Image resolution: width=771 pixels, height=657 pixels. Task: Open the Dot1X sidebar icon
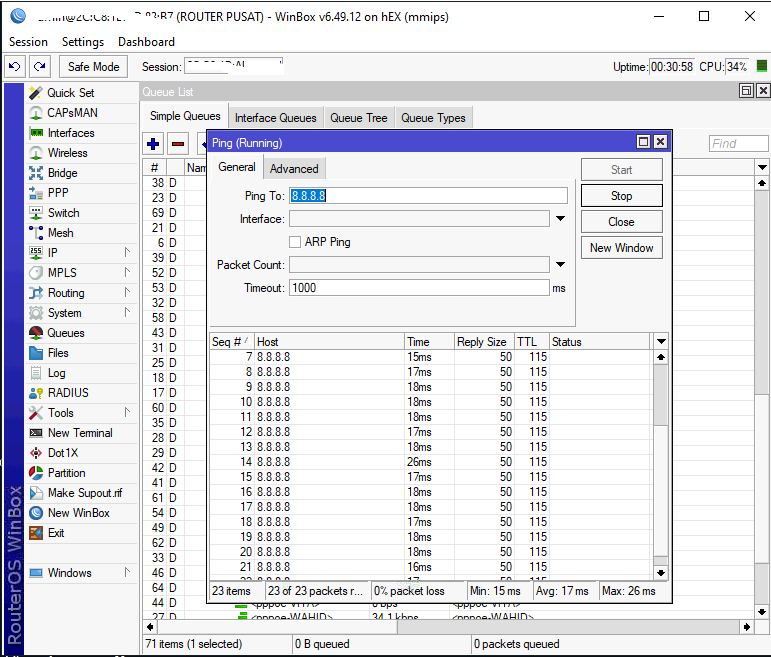35,453
